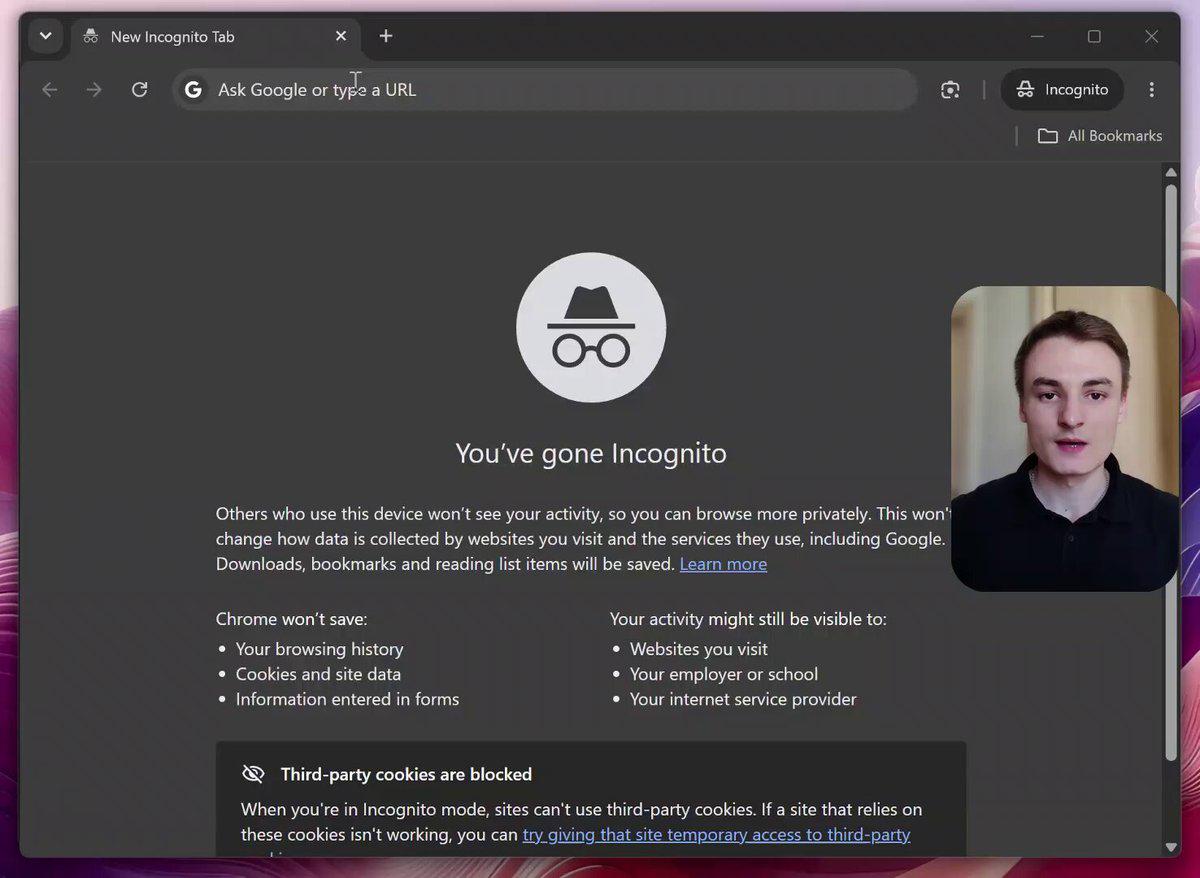Click the Incognito profile button

point(1062,90)
